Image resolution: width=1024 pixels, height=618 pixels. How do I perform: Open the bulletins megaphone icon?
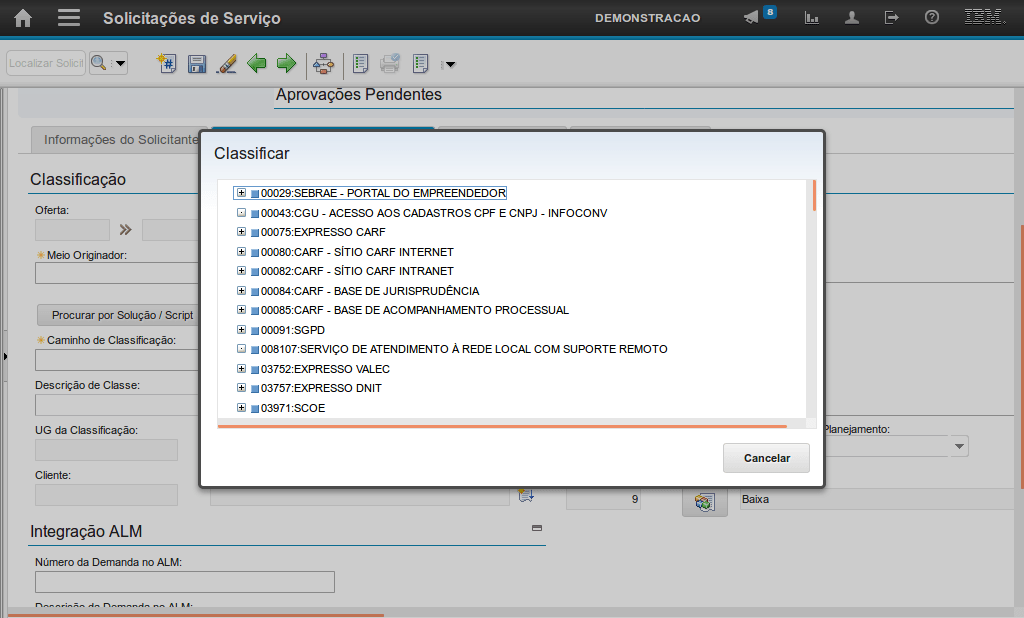751,18
